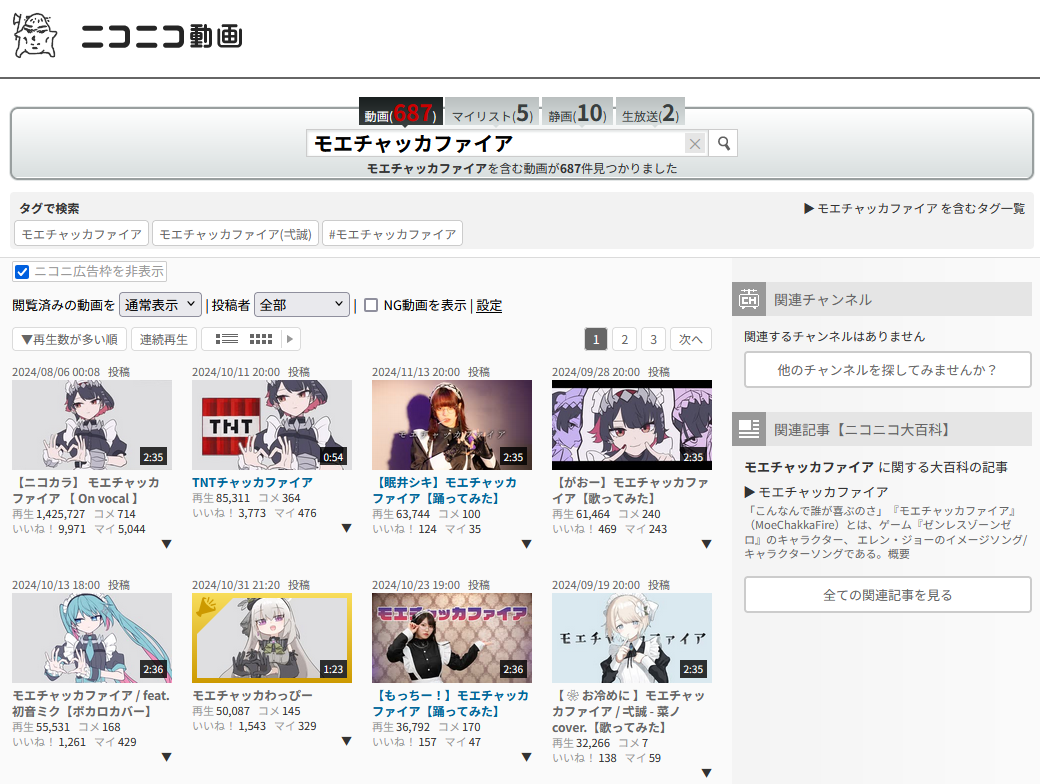Open the 通常表示 watched-videos dropdown
Viewport: 1040px width, 784px height.
(x=161, y=304)
